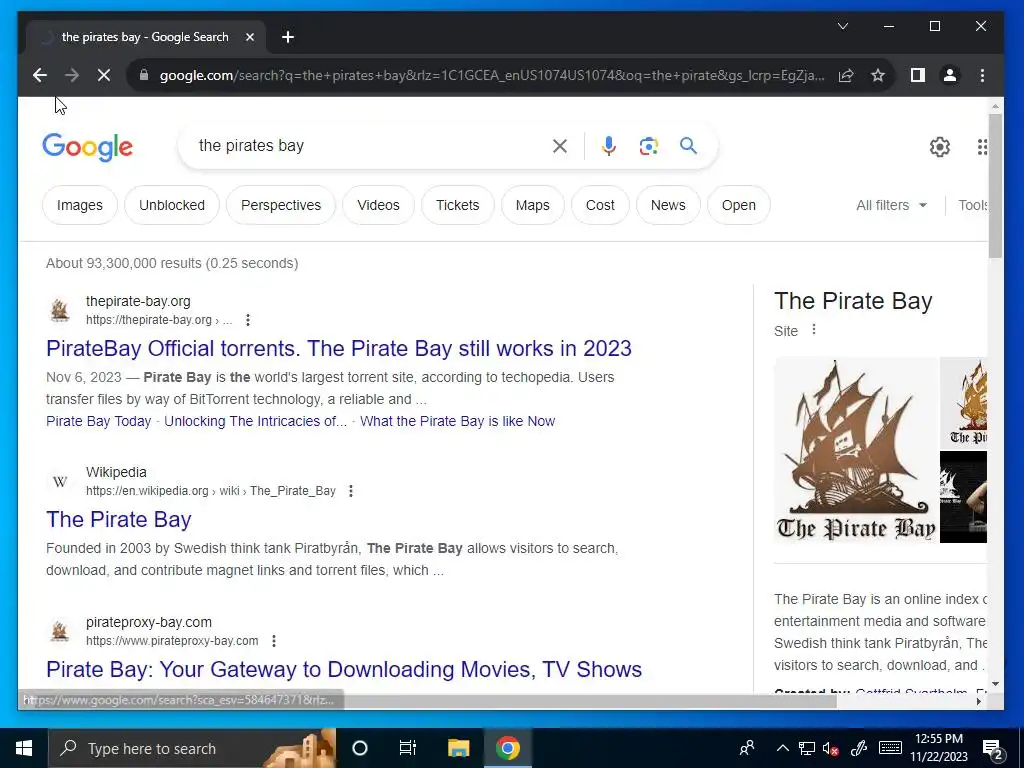Stop page loading with the X button

click(x=104, y=75)
